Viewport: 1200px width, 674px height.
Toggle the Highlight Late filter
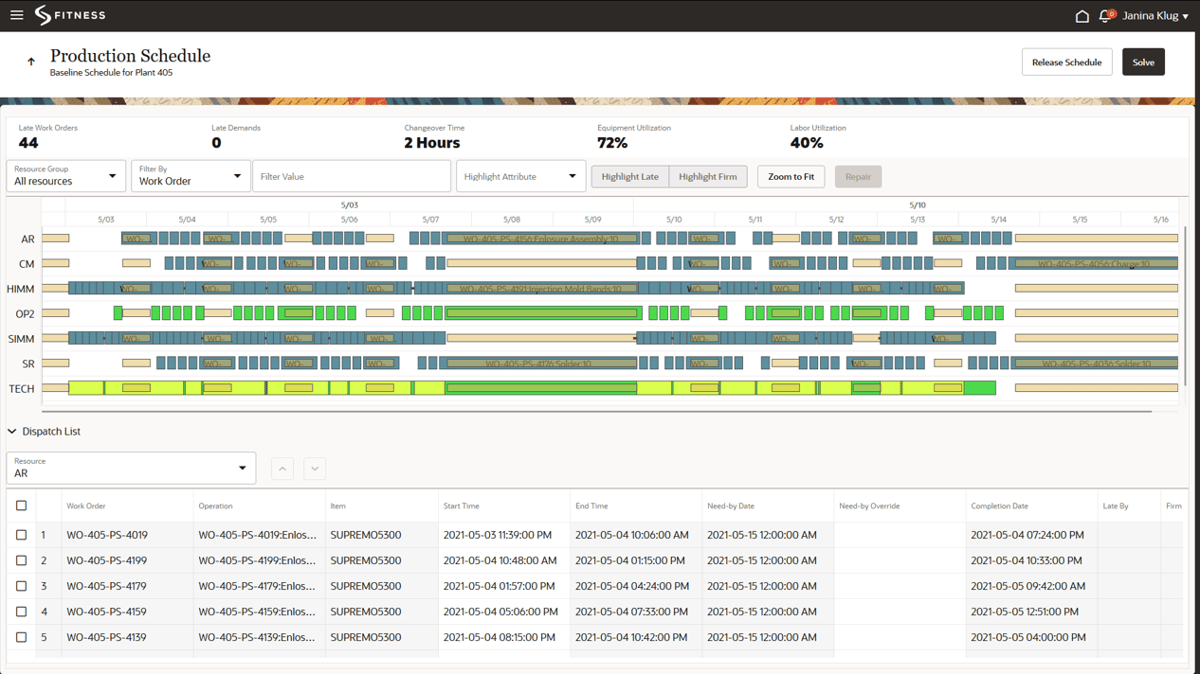(x=629, y=176)
